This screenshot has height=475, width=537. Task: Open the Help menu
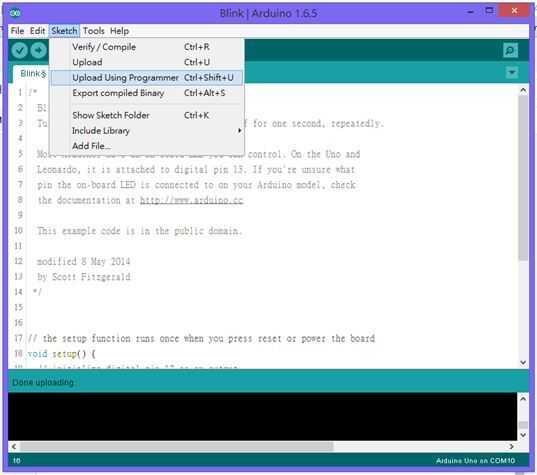point(120,31)
